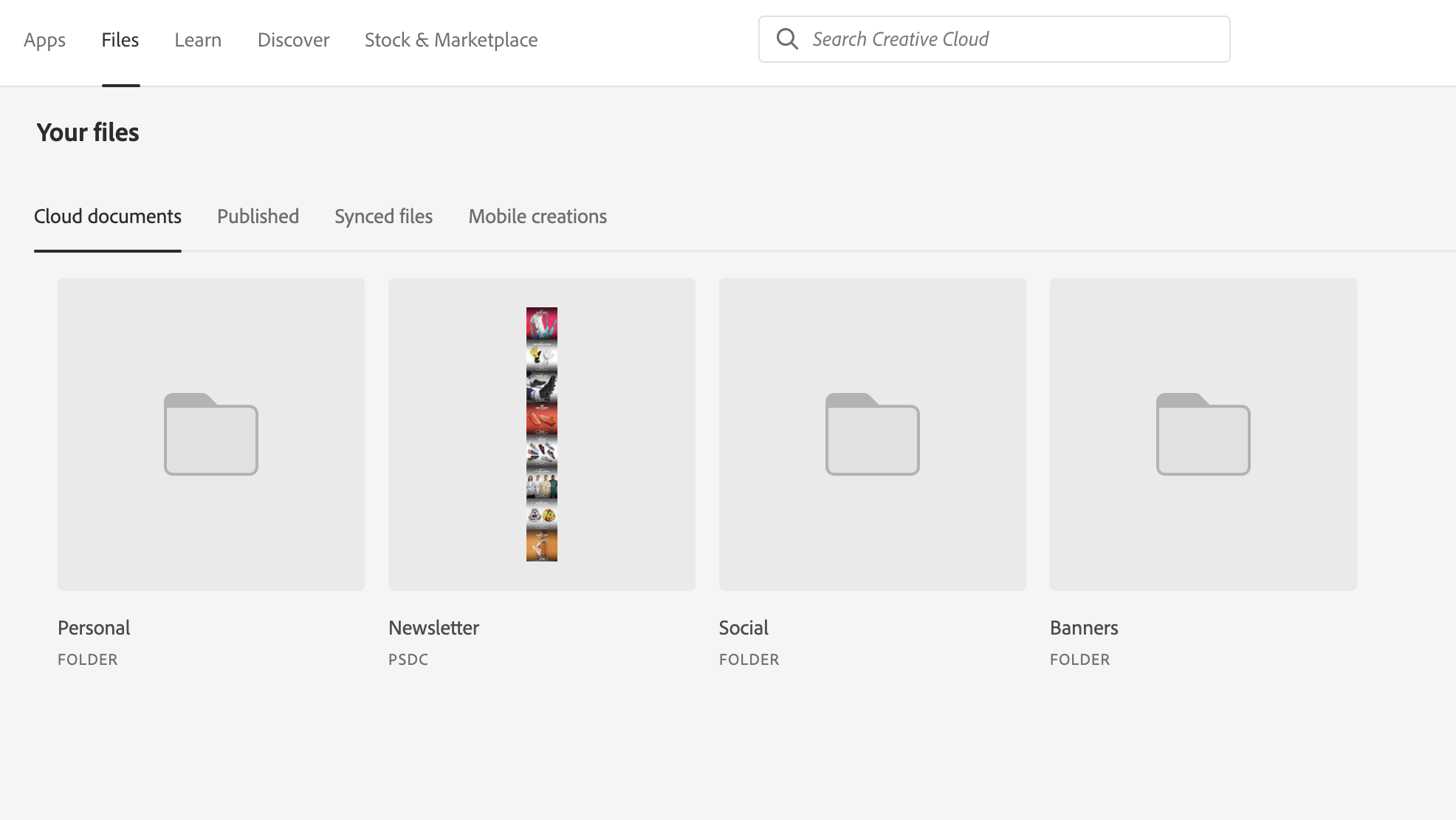Select the Files navigation item
Screen dimensions: 1456x820
tap(120, 39)
